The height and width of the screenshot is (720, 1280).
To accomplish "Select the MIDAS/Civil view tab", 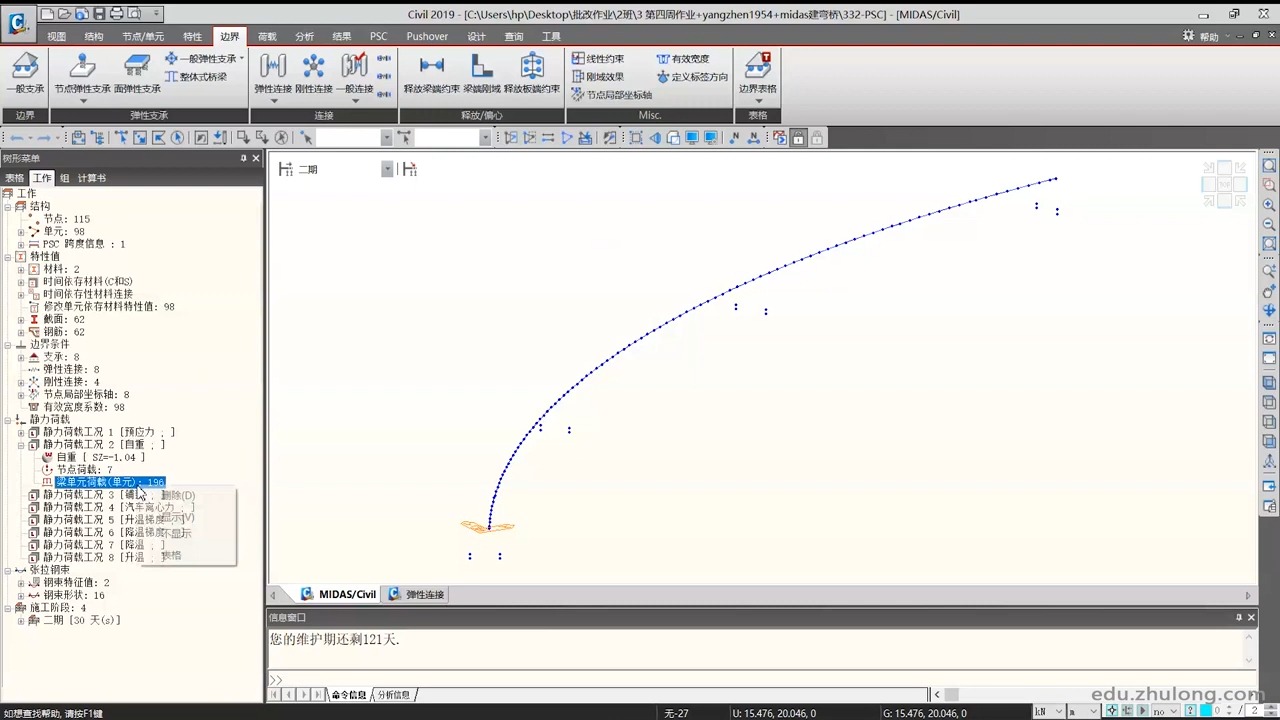I will (x=338, y=594).
